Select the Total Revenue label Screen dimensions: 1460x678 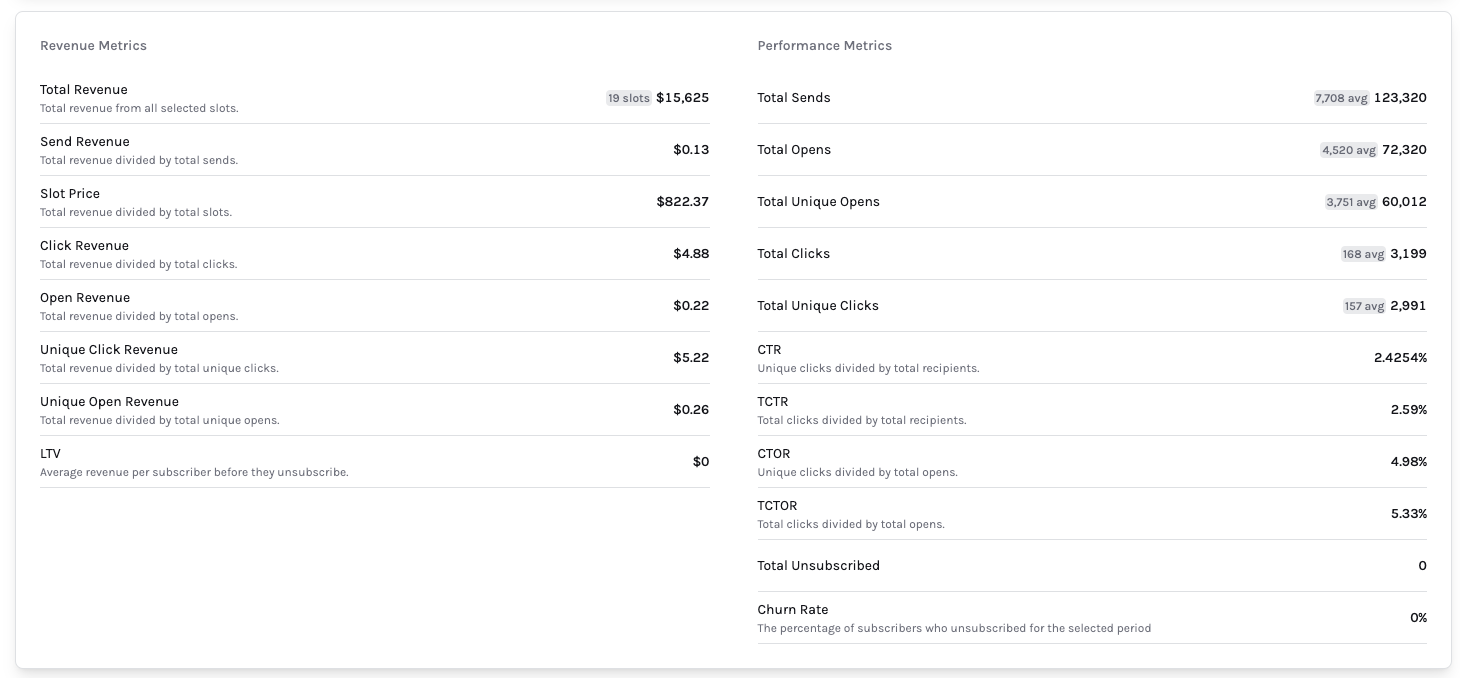(84, 90)
